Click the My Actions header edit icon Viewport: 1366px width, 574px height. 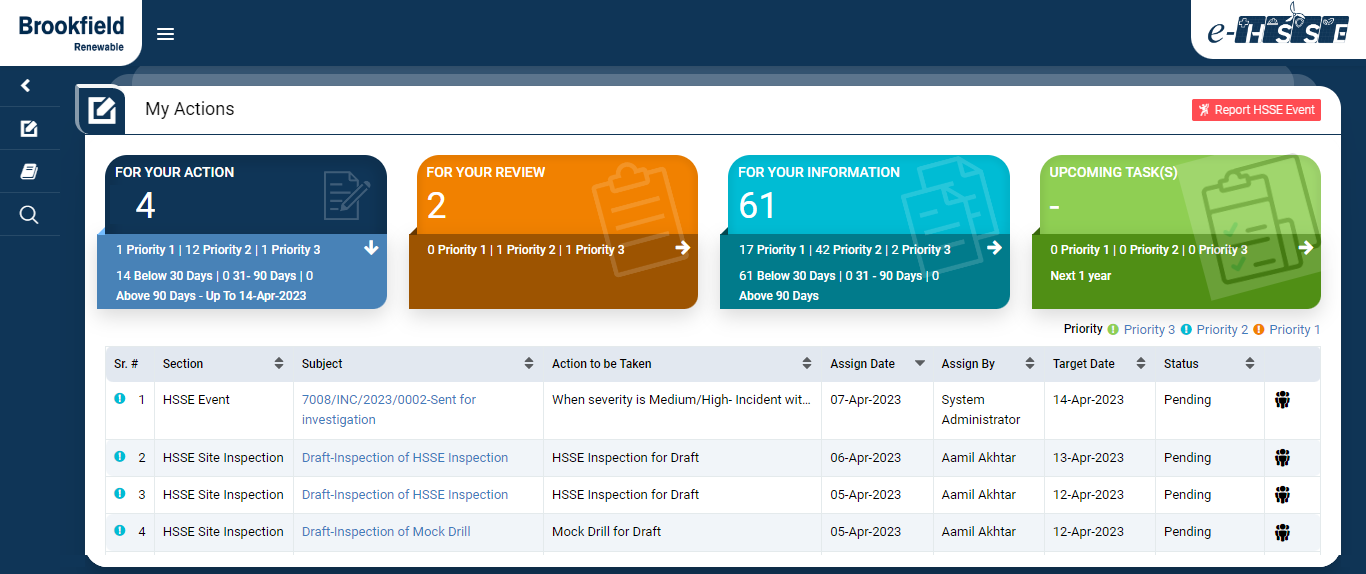101,110
